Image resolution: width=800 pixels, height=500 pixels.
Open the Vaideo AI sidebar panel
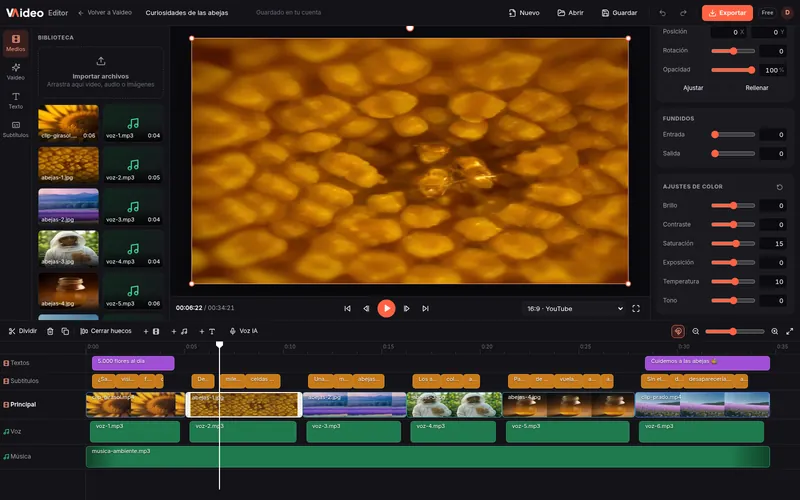pos(15,72)
